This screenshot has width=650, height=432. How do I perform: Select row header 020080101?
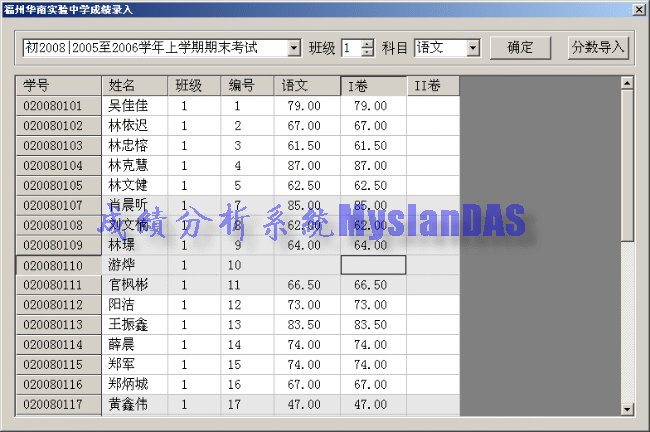(58, 105)
